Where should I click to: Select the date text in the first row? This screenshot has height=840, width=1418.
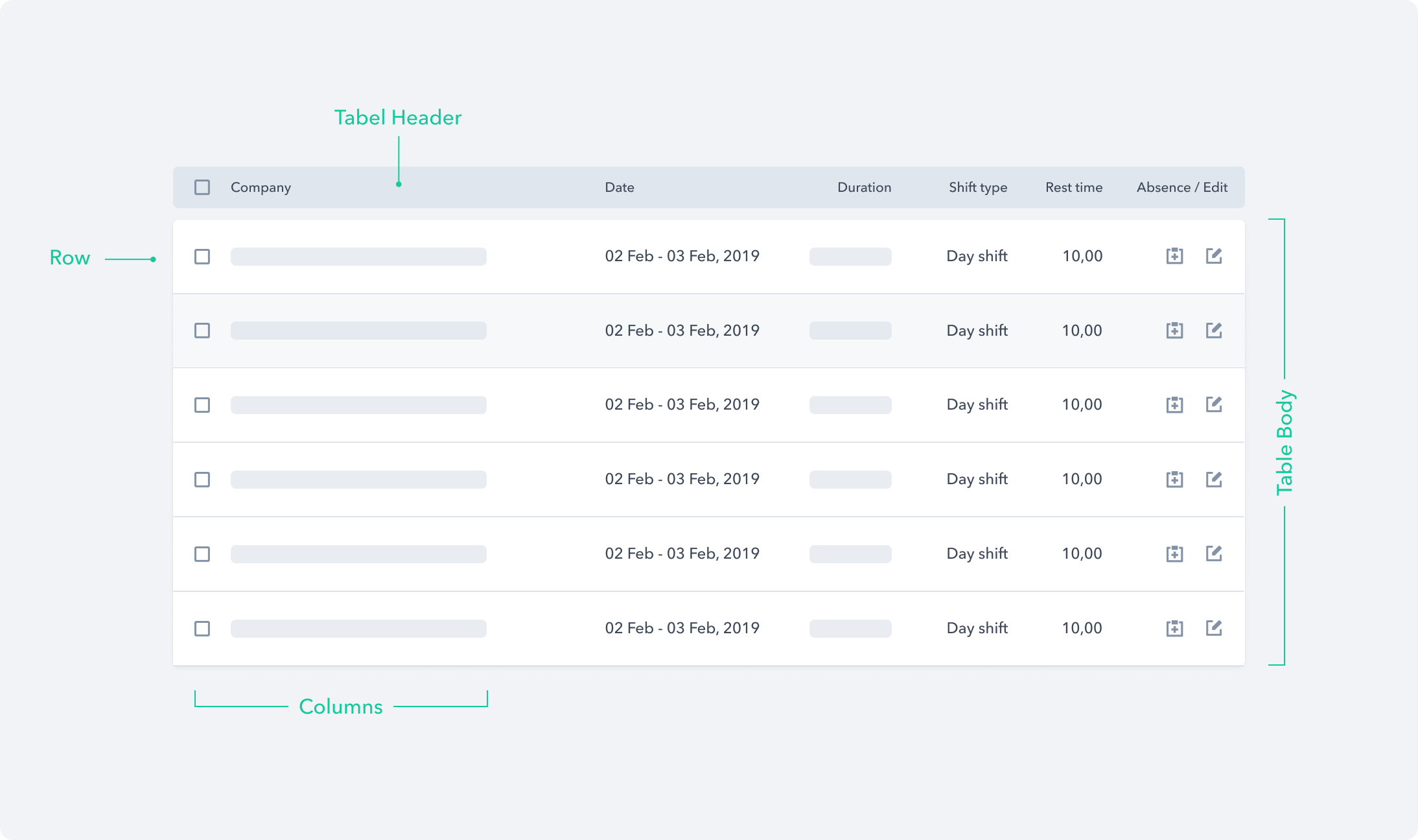[682, 256]
